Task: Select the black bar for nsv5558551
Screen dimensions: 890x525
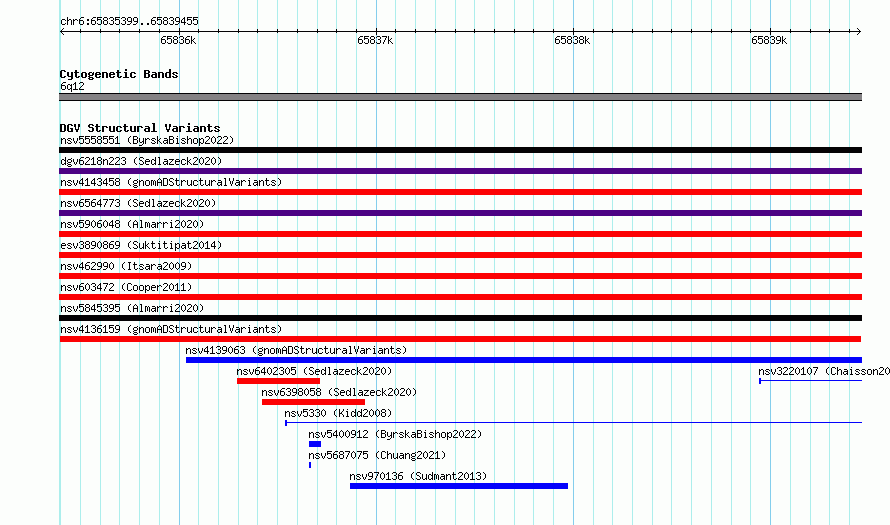Action: coord(460,150)
